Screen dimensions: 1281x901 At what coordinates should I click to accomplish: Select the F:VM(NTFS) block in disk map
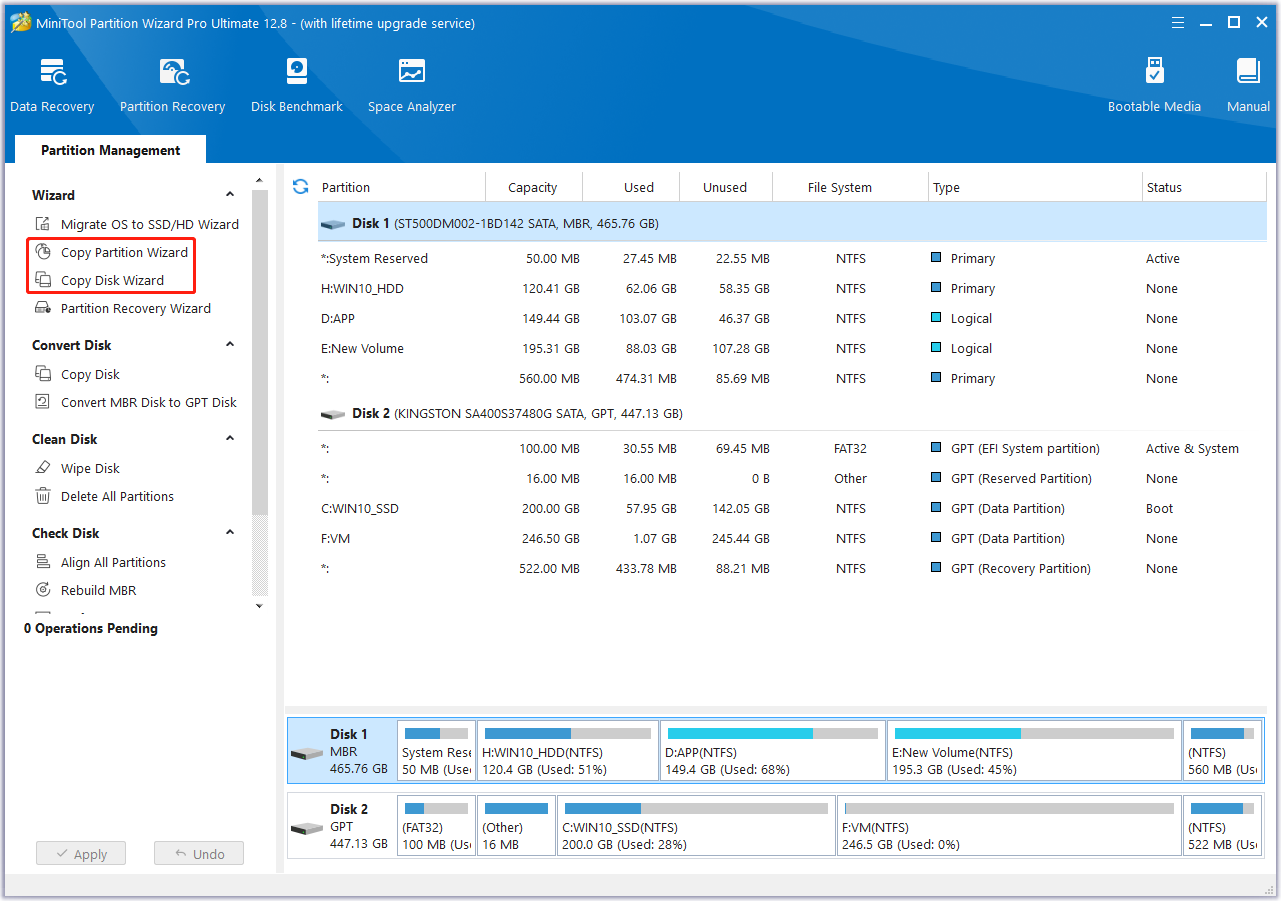[x=1009, y=825]
